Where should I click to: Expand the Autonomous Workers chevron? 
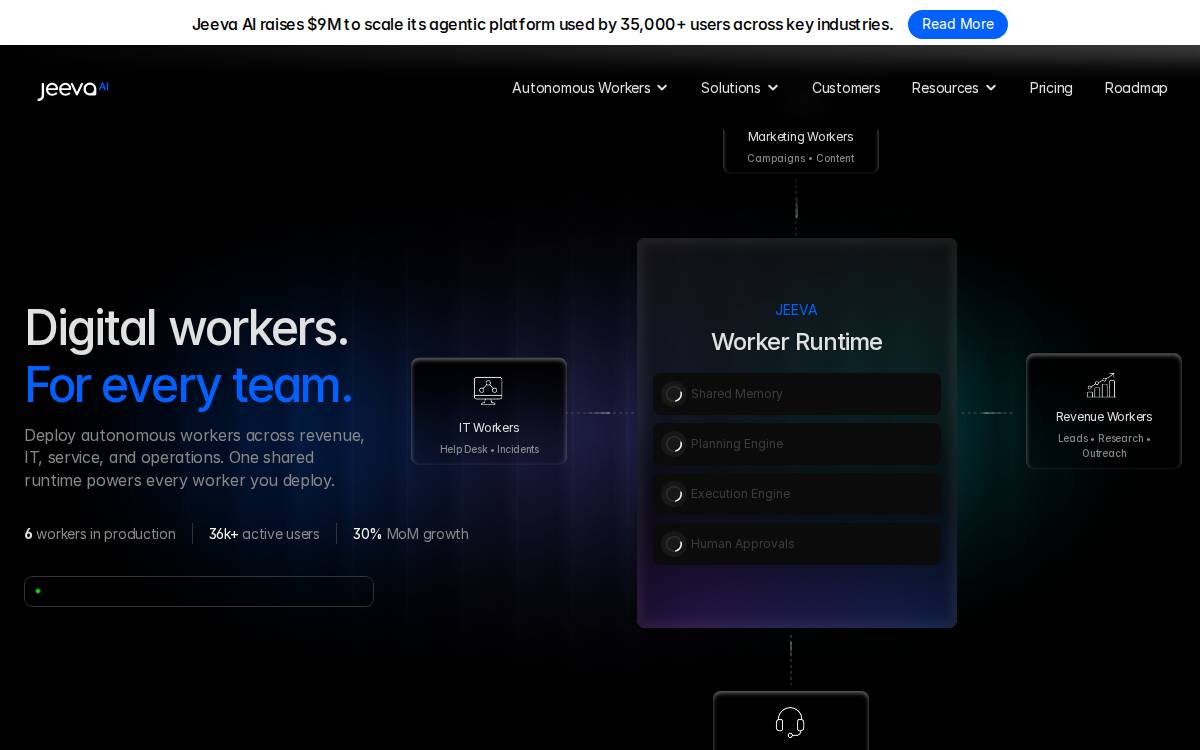coord(662,88)
